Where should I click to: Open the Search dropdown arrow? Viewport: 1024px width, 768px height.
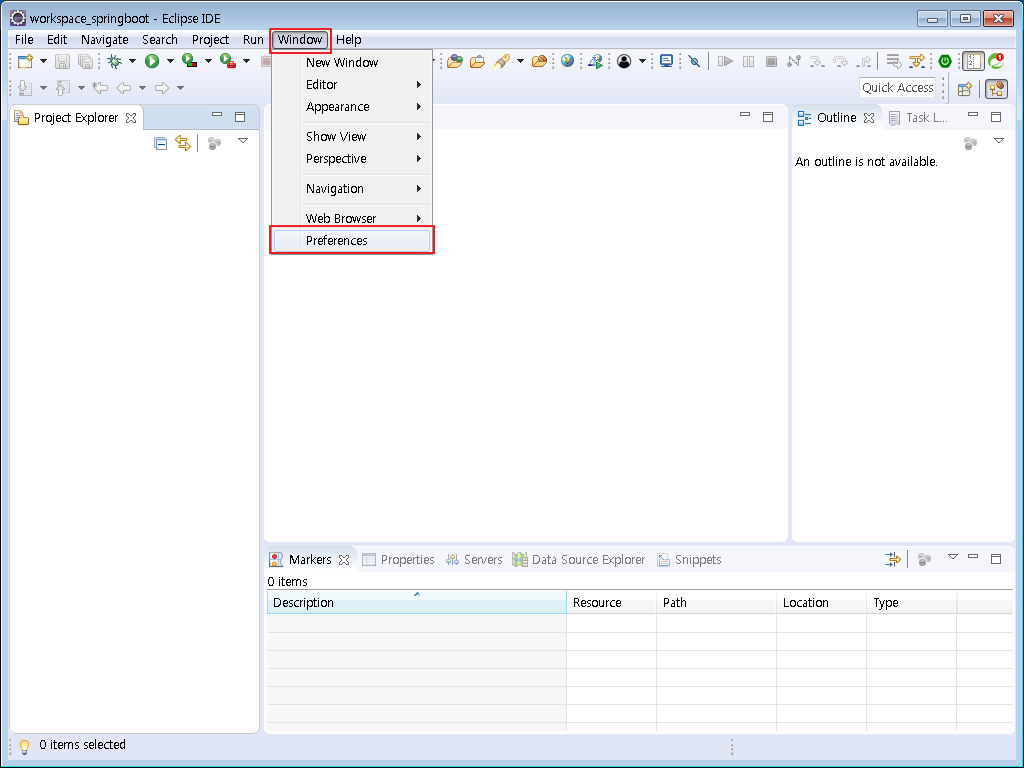coord(520,61)
